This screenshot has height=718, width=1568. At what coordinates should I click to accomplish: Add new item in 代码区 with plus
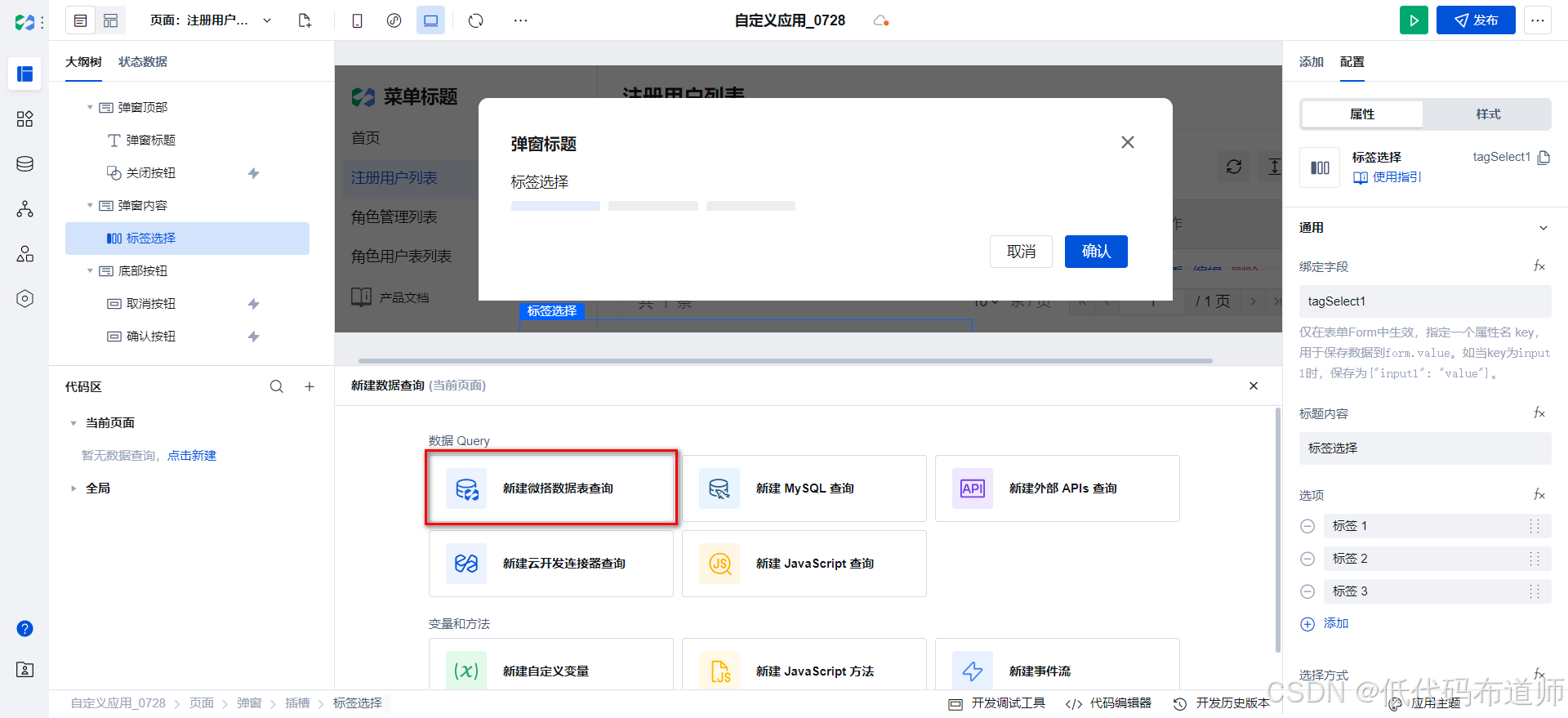click(x=310, y=386)
